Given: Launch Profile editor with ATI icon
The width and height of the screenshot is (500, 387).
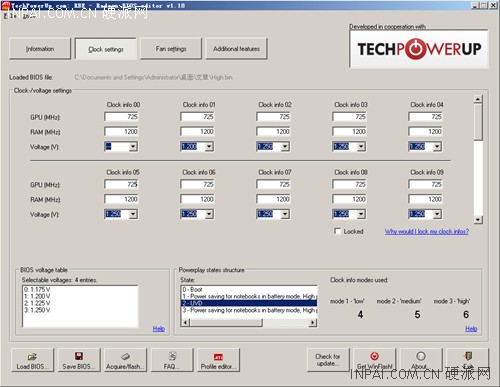Looking at the screenshot, I should click(x=218, y=360).
